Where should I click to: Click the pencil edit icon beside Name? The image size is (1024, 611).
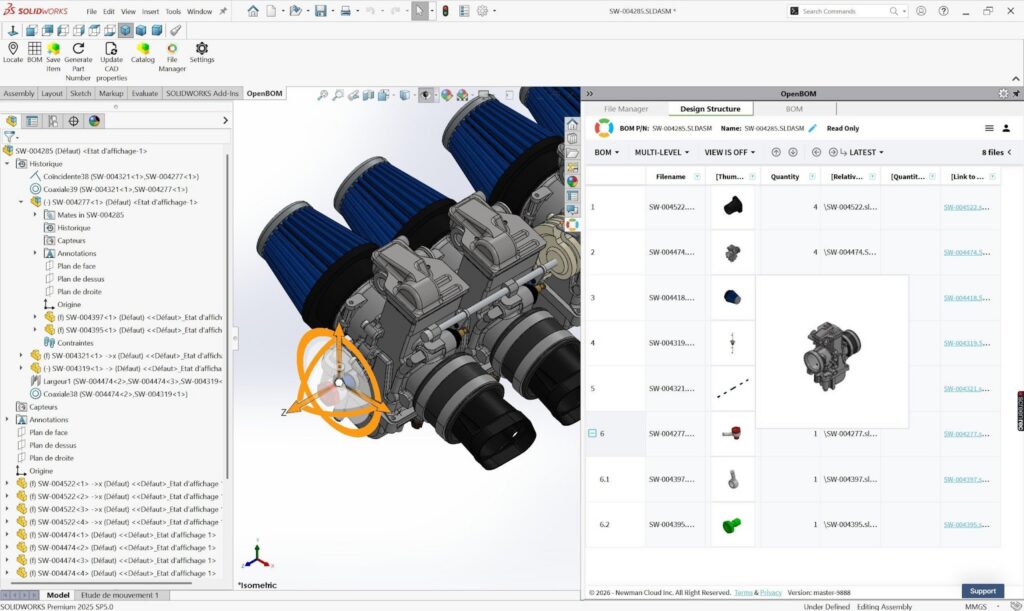[812, 129]
